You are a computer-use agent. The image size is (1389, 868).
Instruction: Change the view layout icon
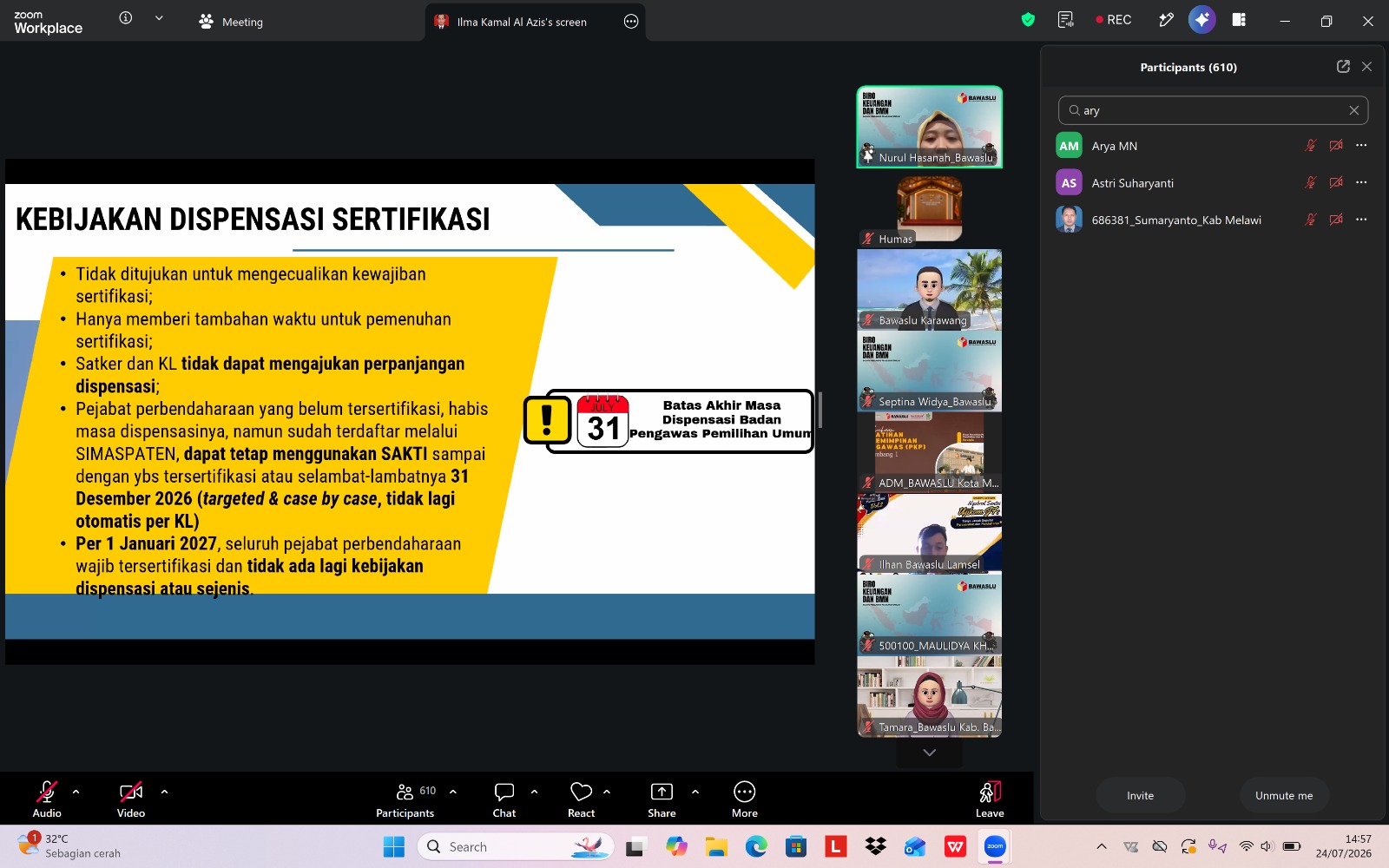click(1239, 20)
